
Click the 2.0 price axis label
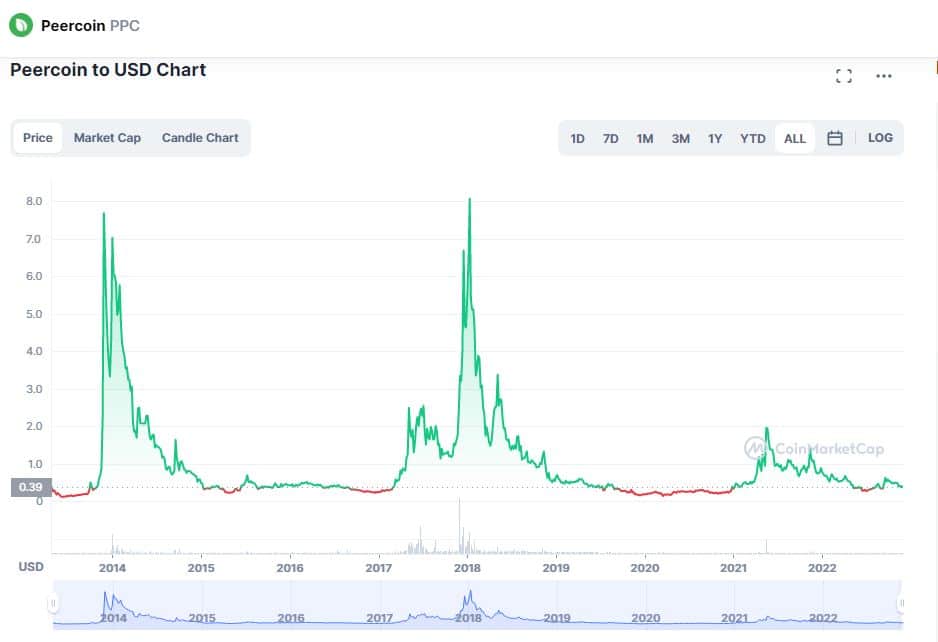pos(34,426)
